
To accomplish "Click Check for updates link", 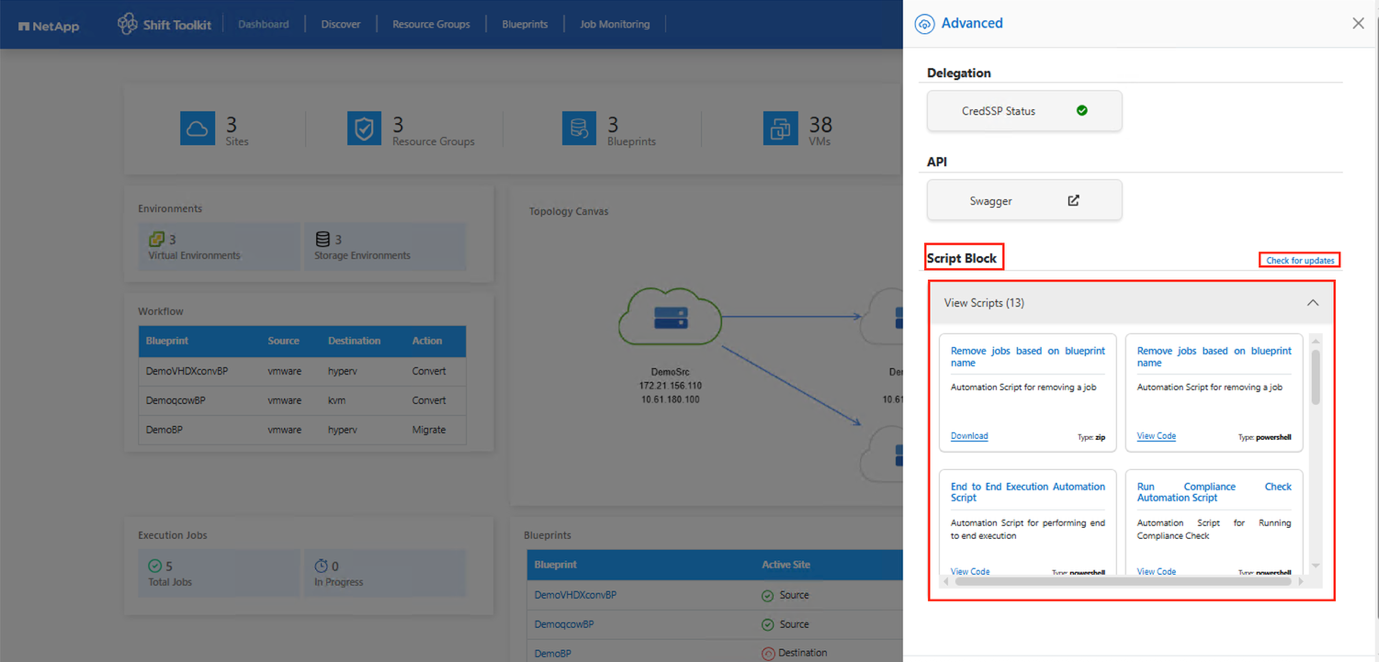I will 1299,261.
